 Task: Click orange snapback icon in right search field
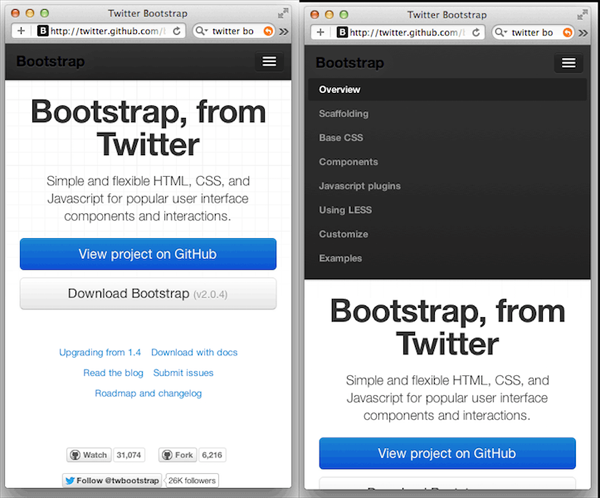(568, 33)
